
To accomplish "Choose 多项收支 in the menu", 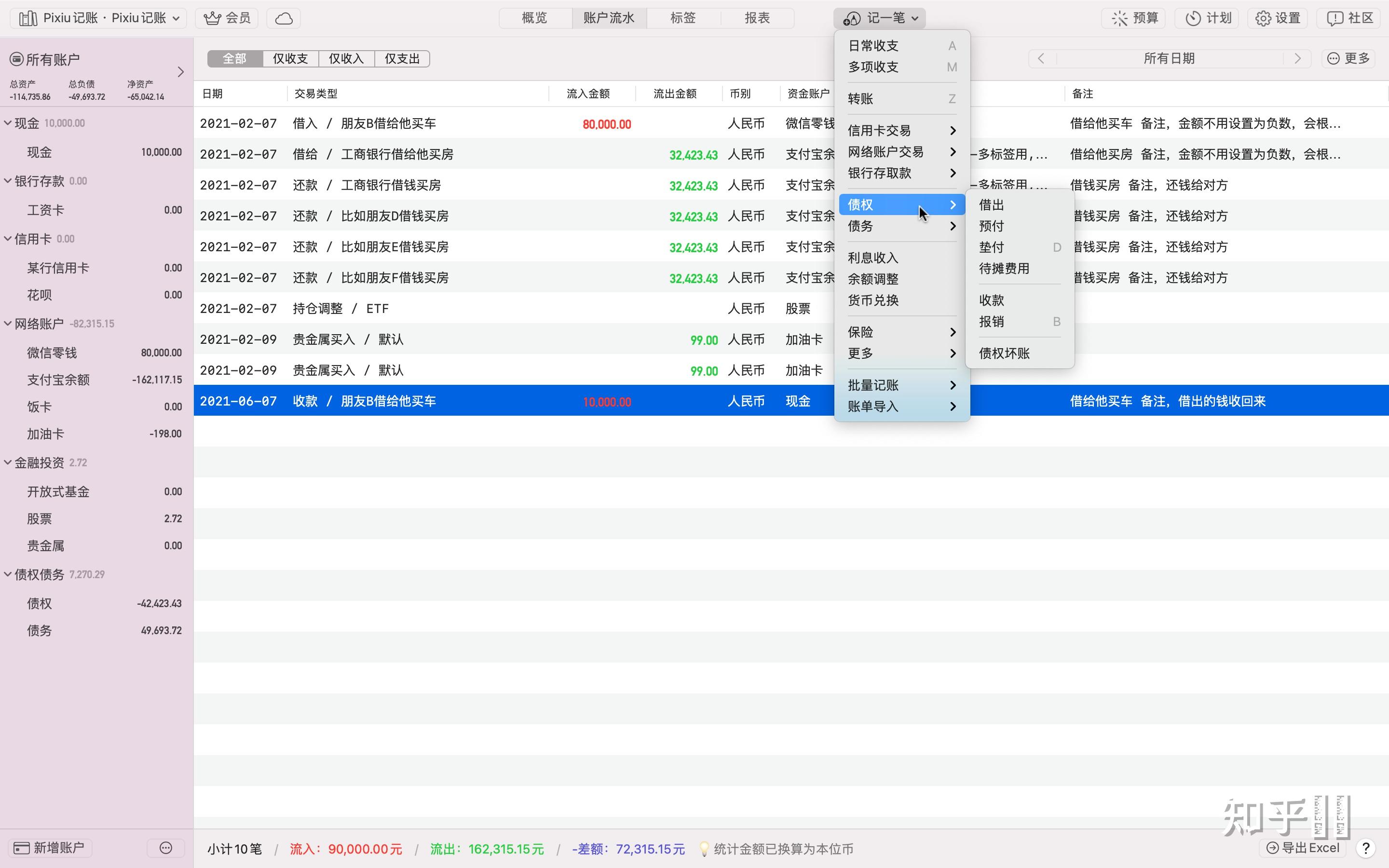I will [x=902, y=67].
